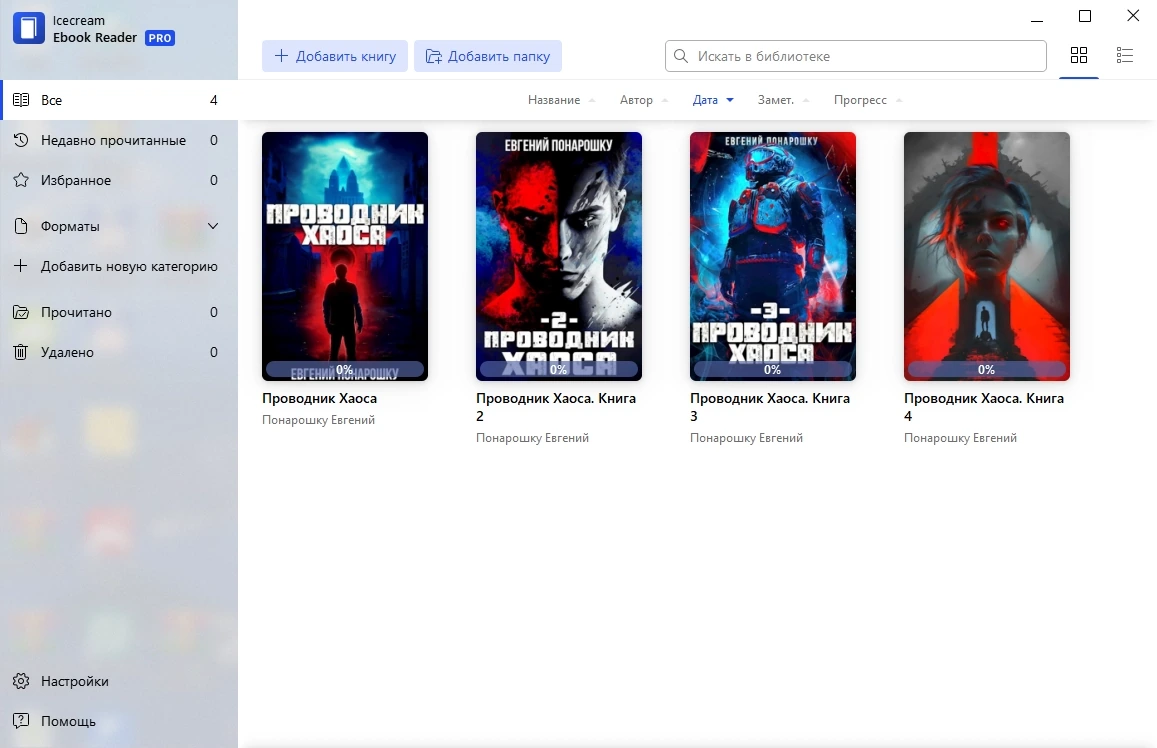This screenshot has width=1157, height=748.
Task: Click the count 4 beside Все
Action: (x=213, y=100)
